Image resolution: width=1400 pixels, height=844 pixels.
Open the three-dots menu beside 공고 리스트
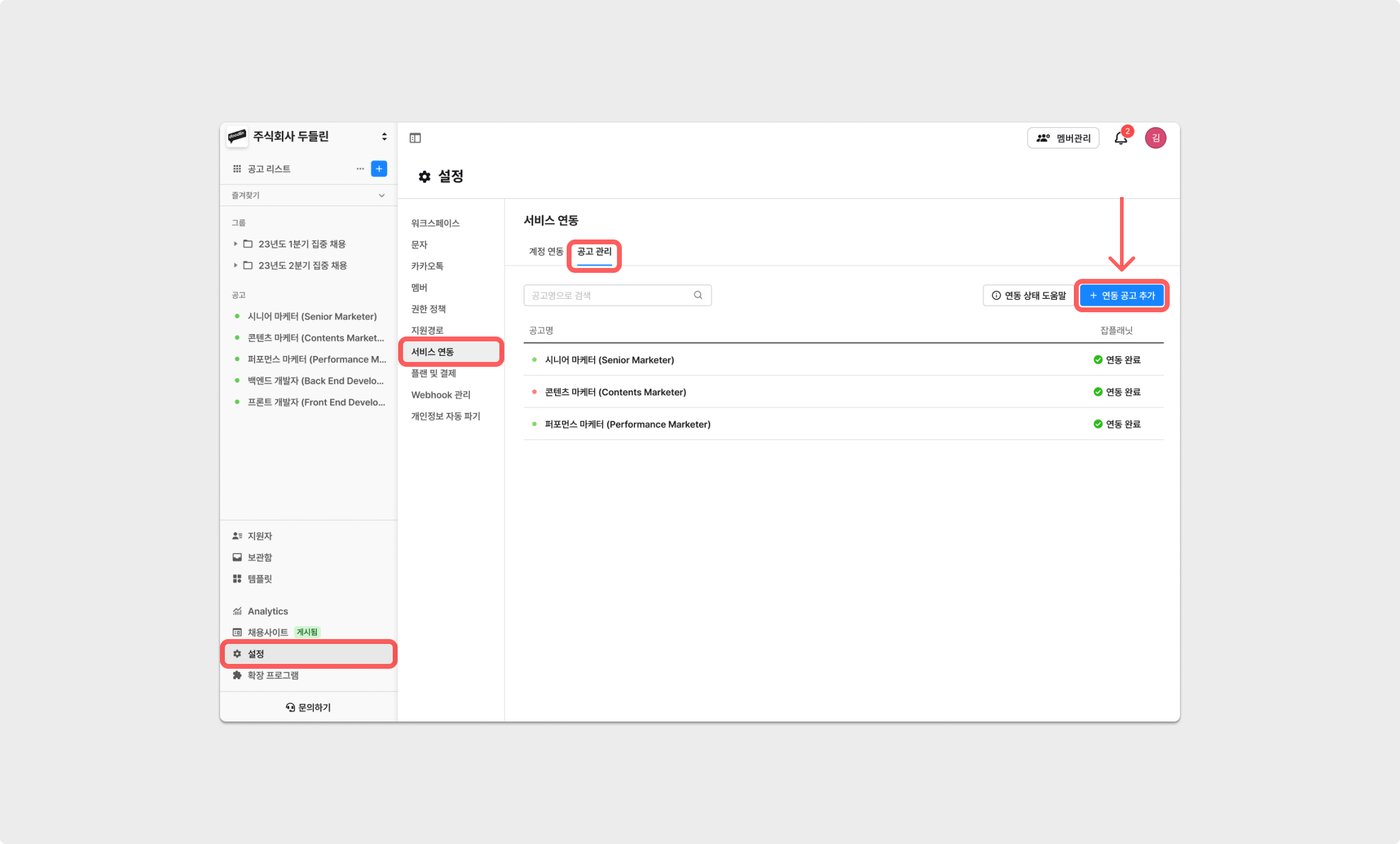tap(360, 169)
